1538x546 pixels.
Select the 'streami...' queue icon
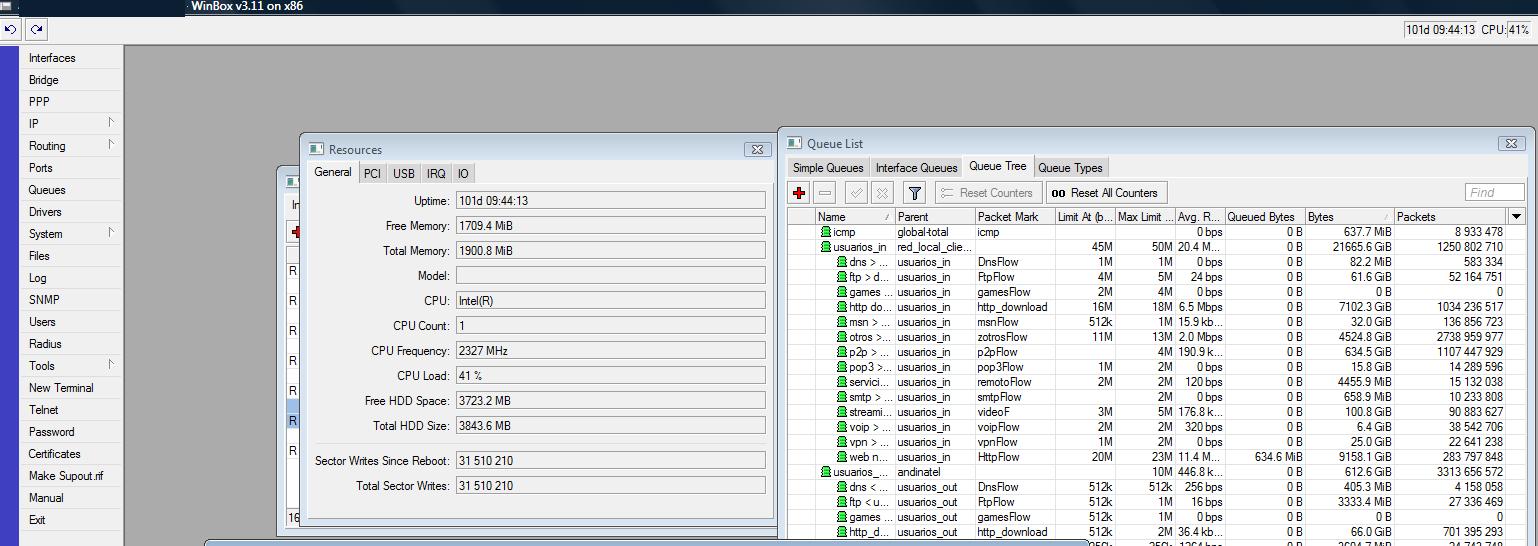[x=842, y=412]
